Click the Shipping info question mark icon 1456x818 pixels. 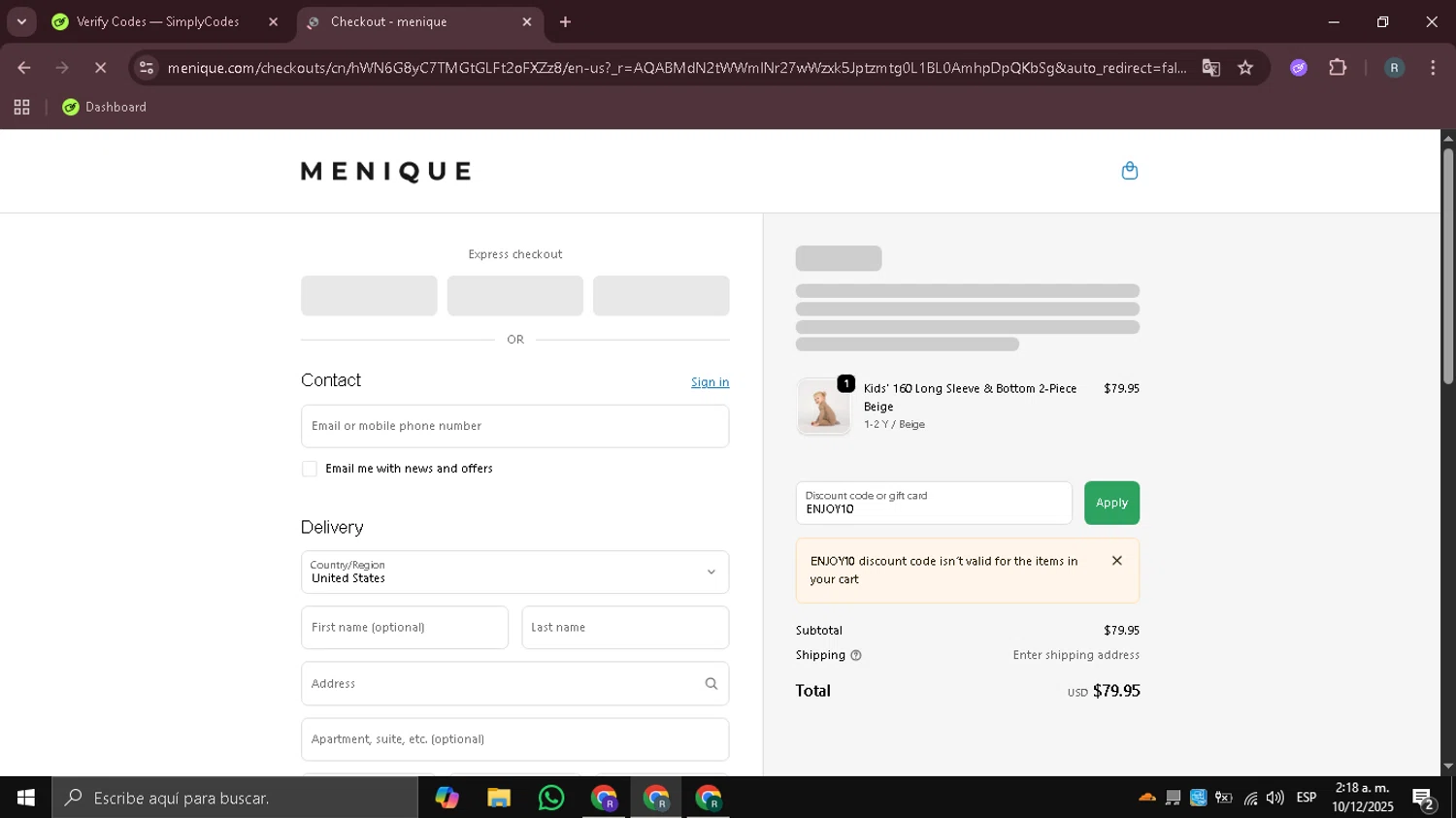(x=856, y=656)
